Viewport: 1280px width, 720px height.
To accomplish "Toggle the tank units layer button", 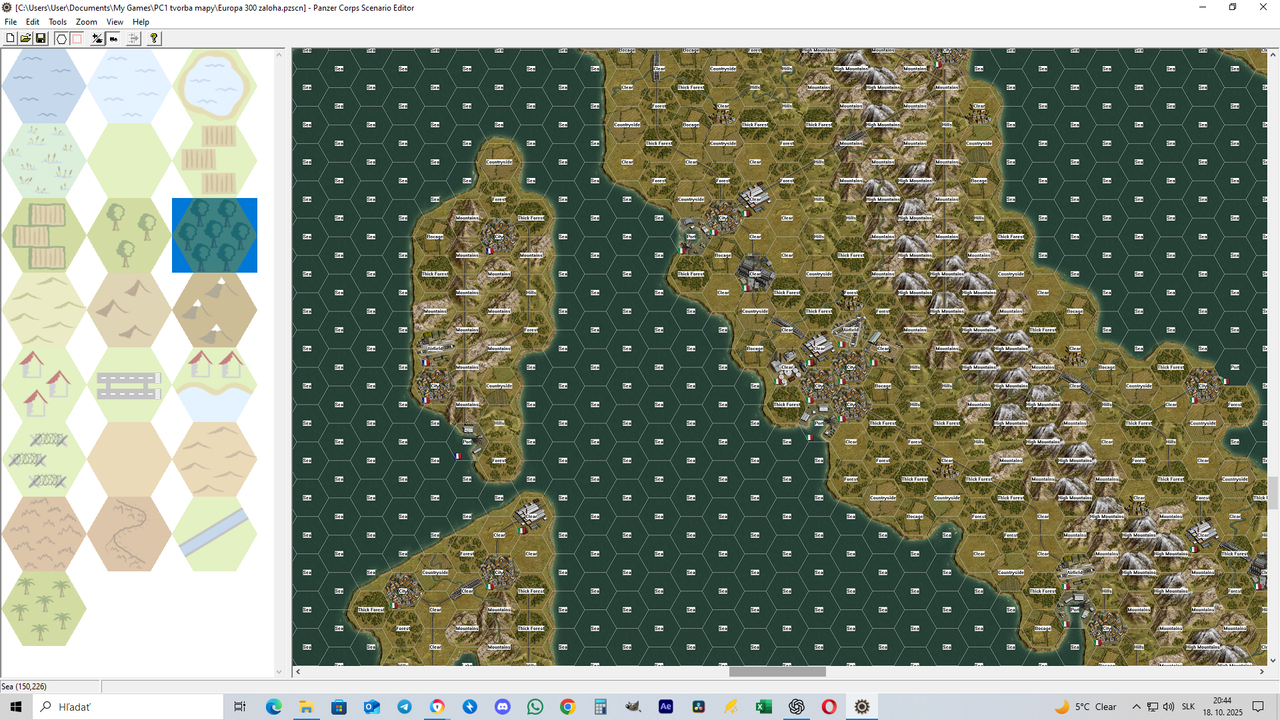I will (x=113, y=38).
